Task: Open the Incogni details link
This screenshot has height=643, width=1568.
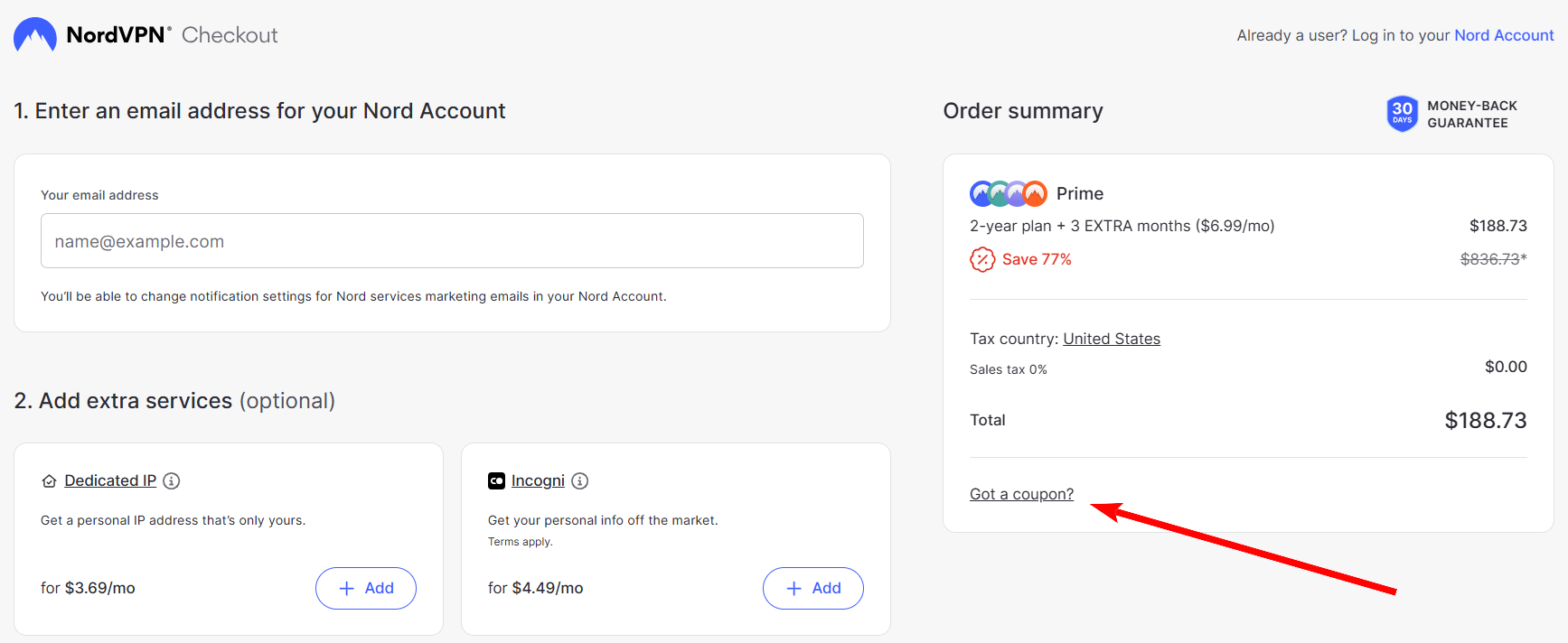Action: click(538, 480)
